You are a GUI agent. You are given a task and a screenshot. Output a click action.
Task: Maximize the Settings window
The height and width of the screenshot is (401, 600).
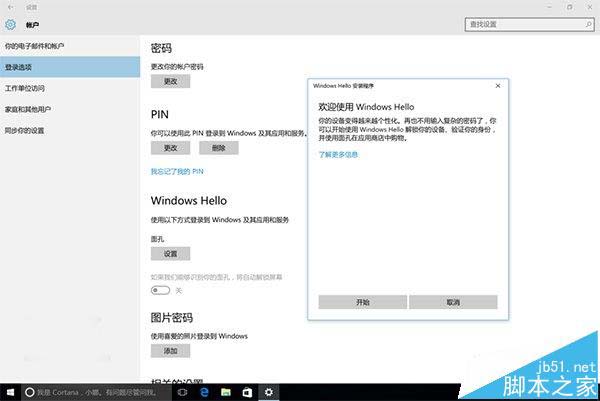[570, 7]
